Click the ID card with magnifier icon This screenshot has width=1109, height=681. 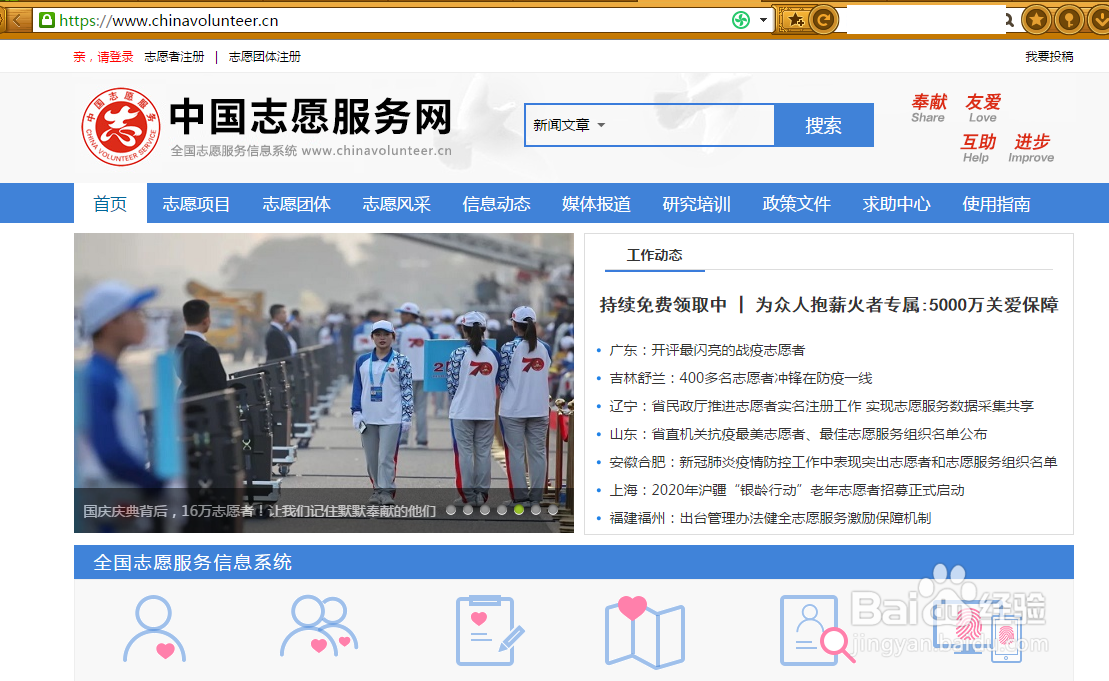point(810,630)
